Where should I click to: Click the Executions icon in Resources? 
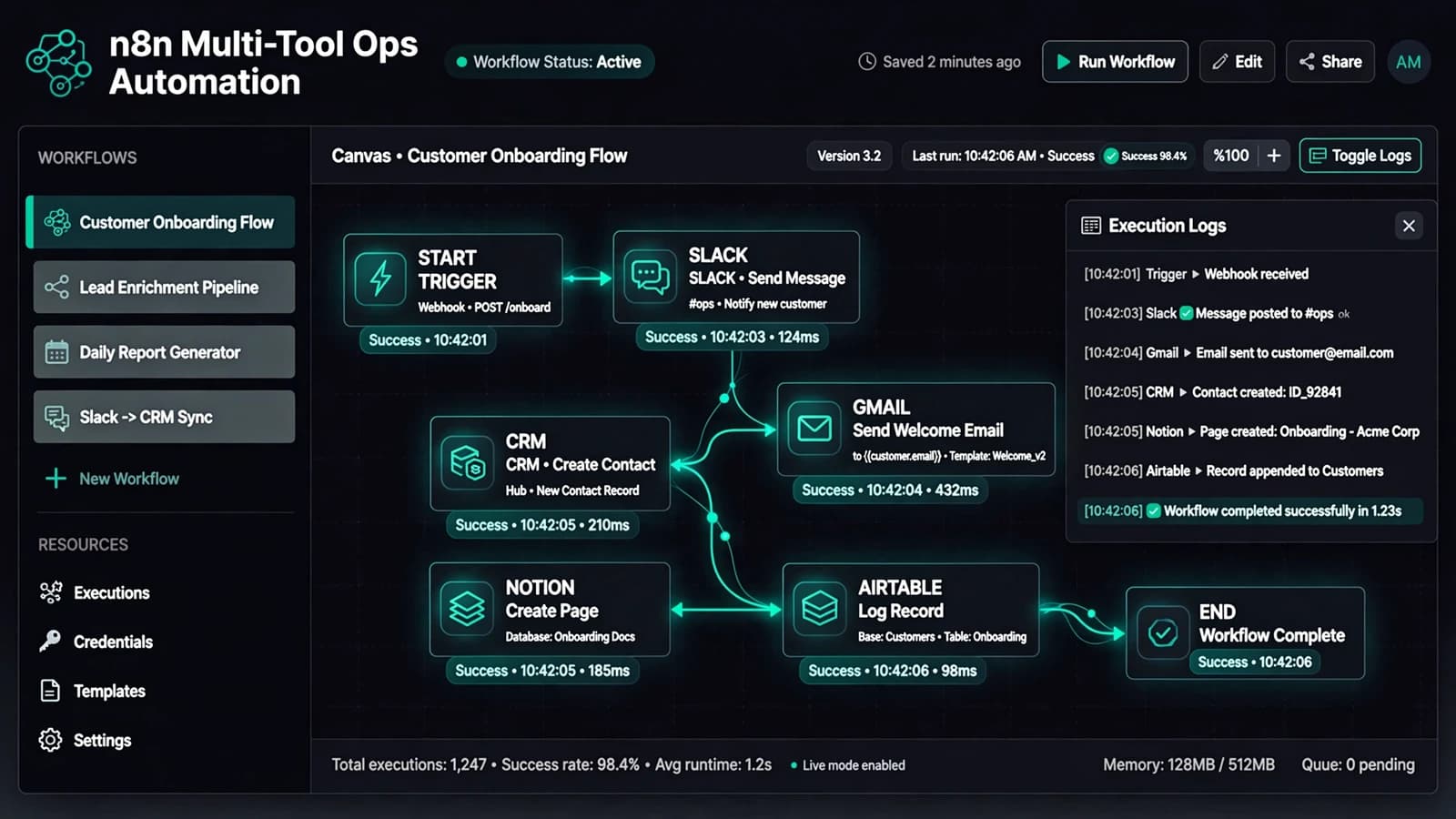51,592
